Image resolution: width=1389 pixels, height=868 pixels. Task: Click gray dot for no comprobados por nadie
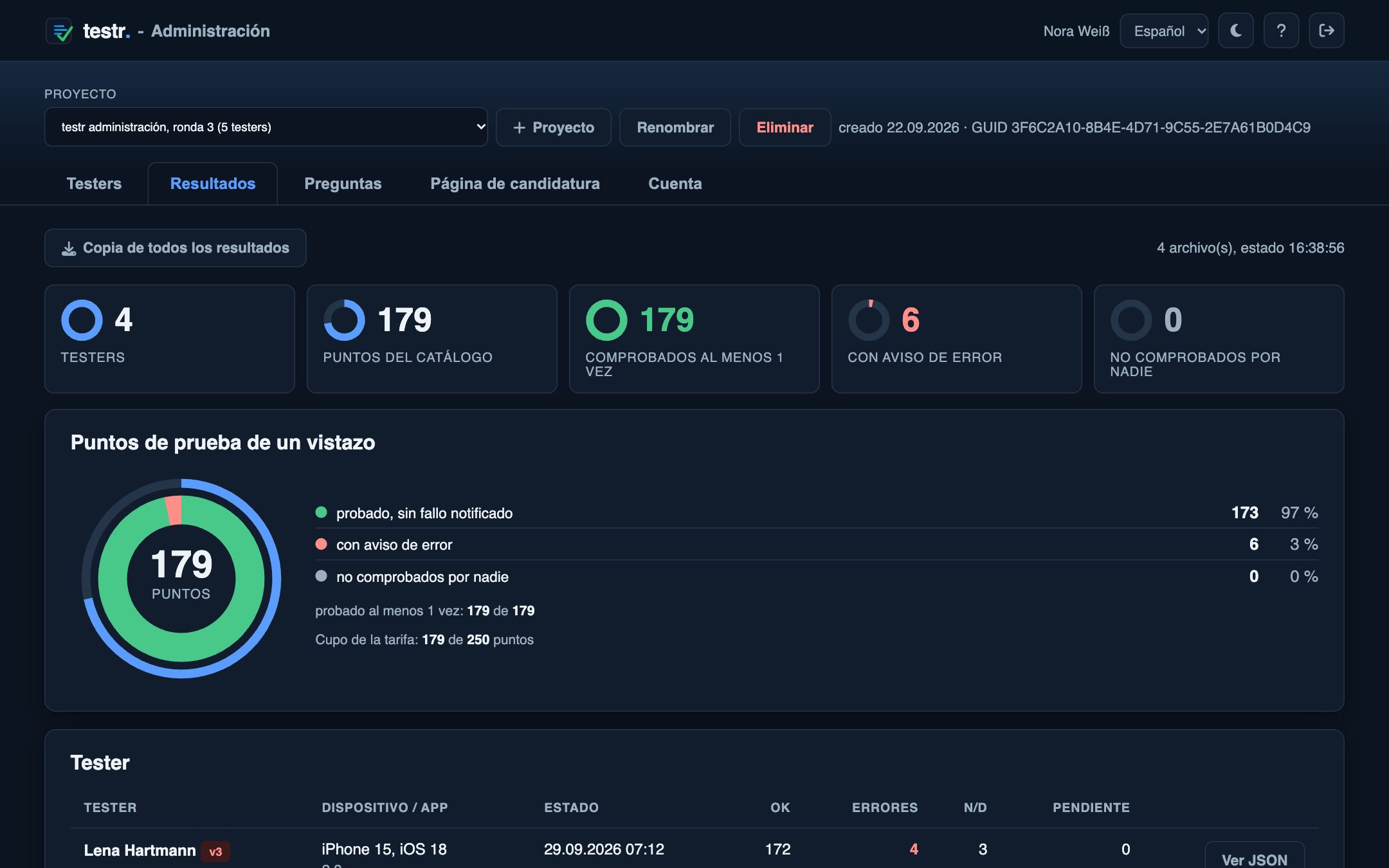point(321,576)
